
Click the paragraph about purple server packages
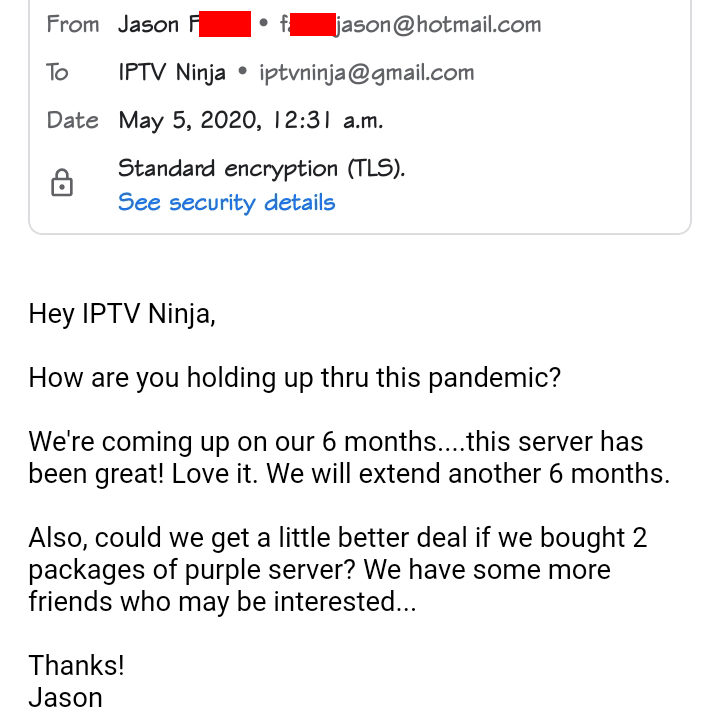(x=338, y=570)
